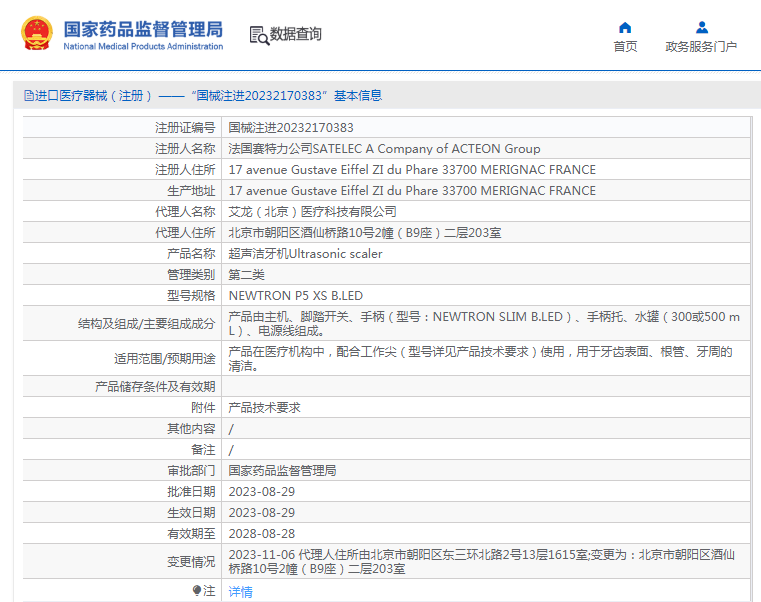Open 政务服务门户 portal label
761x602 pixels.
pos(701,47)
